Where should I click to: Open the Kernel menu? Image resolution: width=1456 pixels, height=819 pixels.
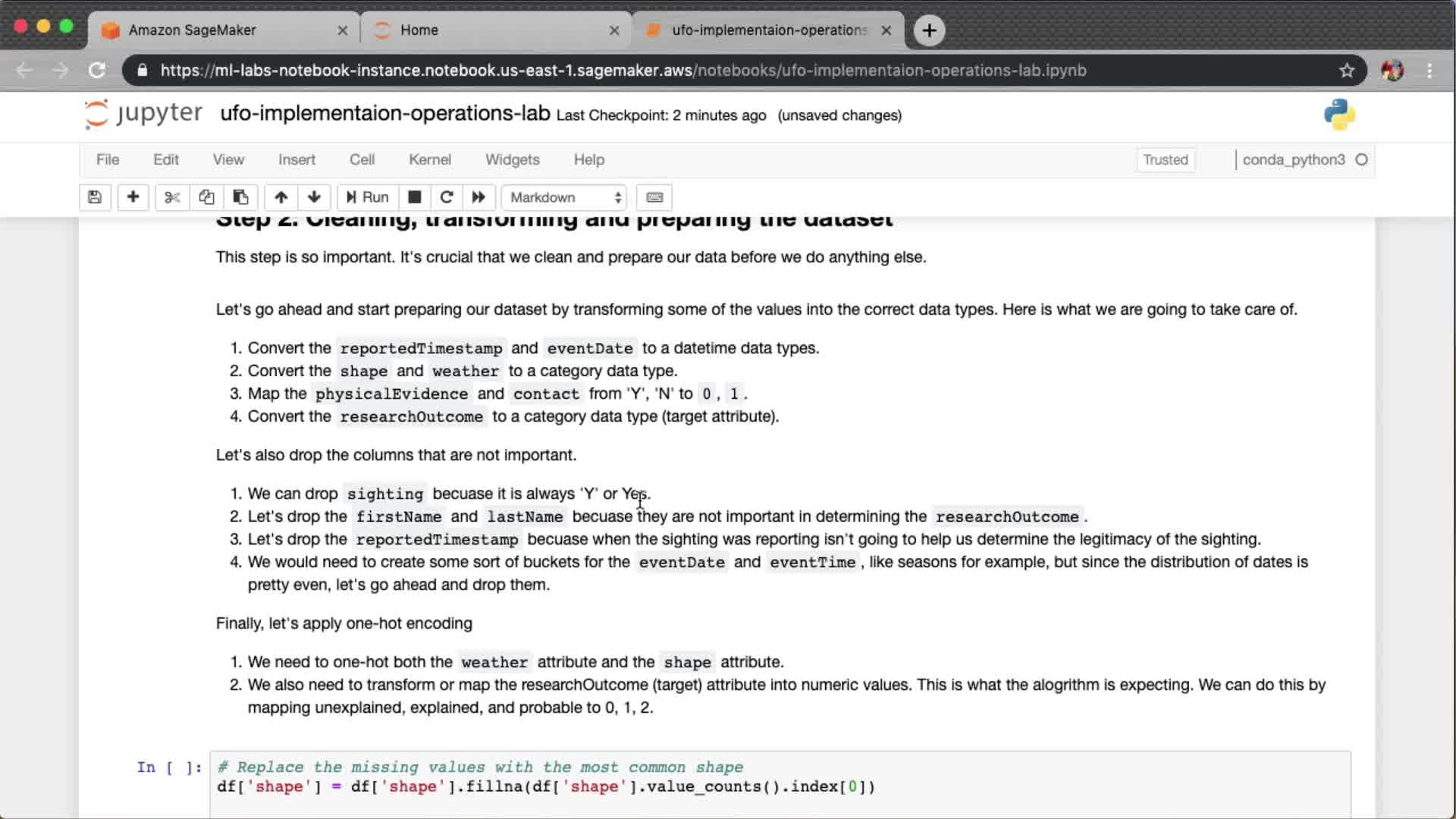pyautogui.click(x=430, y=159)
